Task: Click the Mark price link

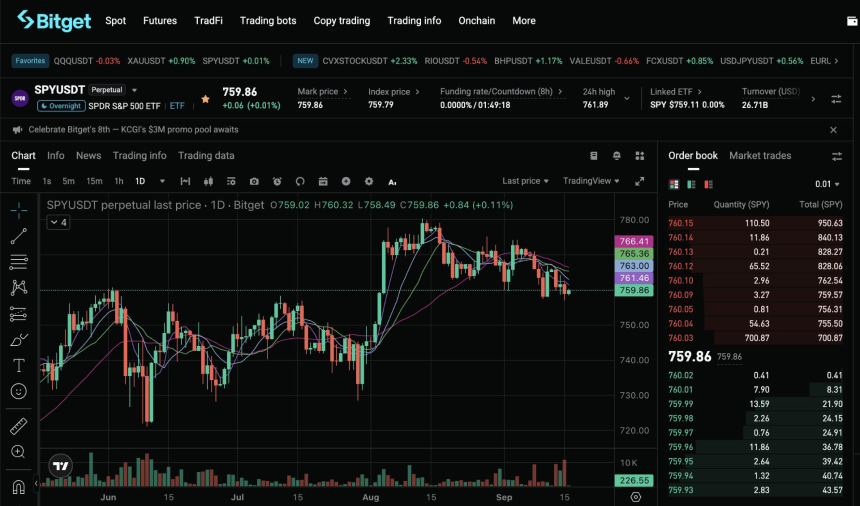Action: pyautogui.click(x=322, y=92)
